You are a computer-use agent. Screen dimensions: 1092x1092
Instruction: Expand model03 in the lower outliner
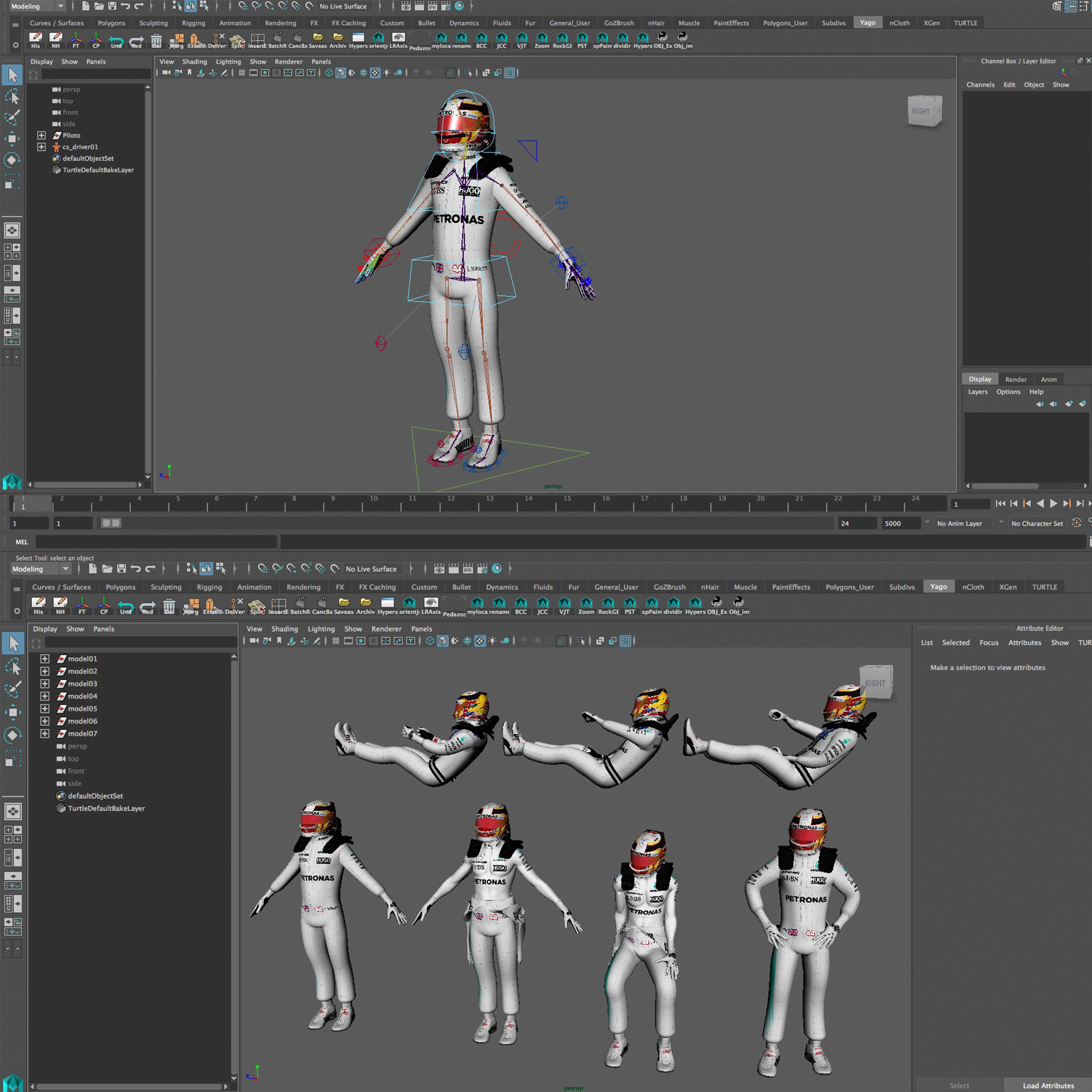[45, 683]
